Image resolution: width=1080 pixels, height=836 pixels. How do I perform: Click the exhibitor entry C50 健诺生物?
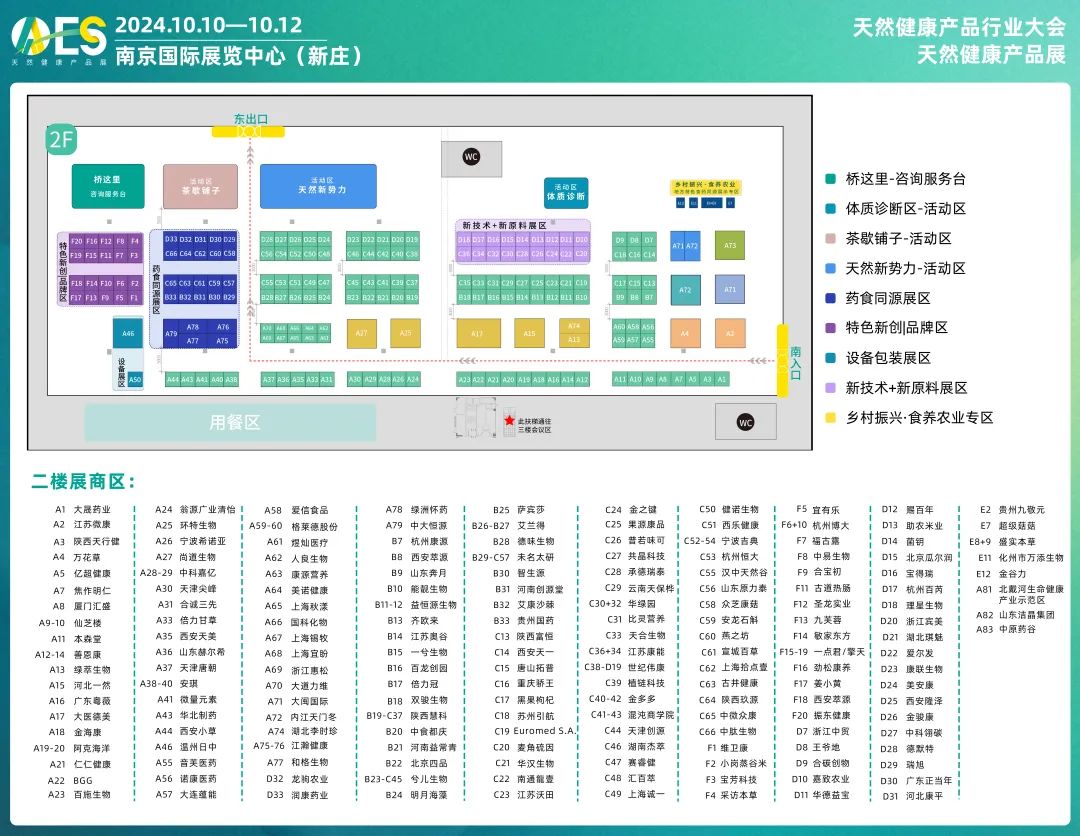(729, 510)
